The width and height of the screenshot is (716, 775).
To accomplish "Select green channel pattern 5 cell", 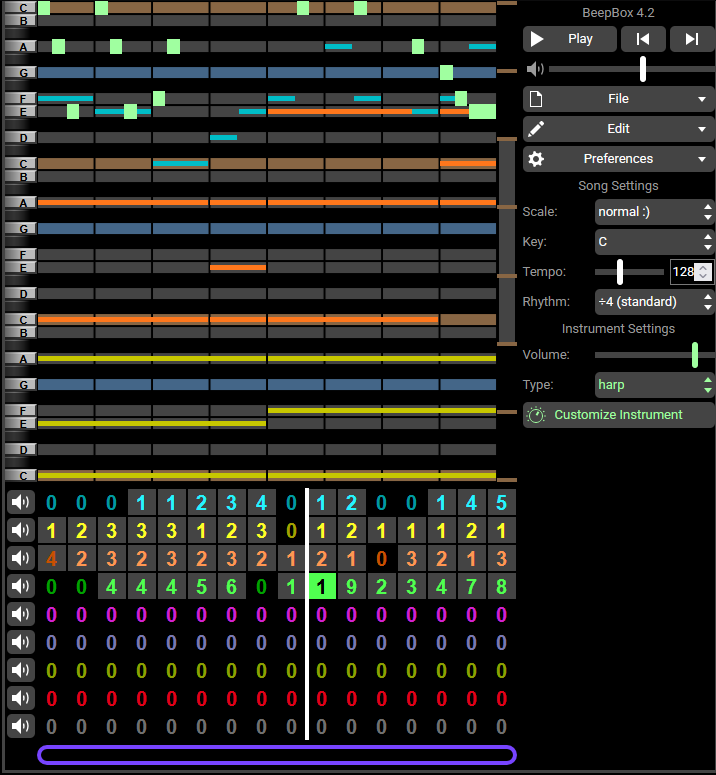I will pos(201,587).
